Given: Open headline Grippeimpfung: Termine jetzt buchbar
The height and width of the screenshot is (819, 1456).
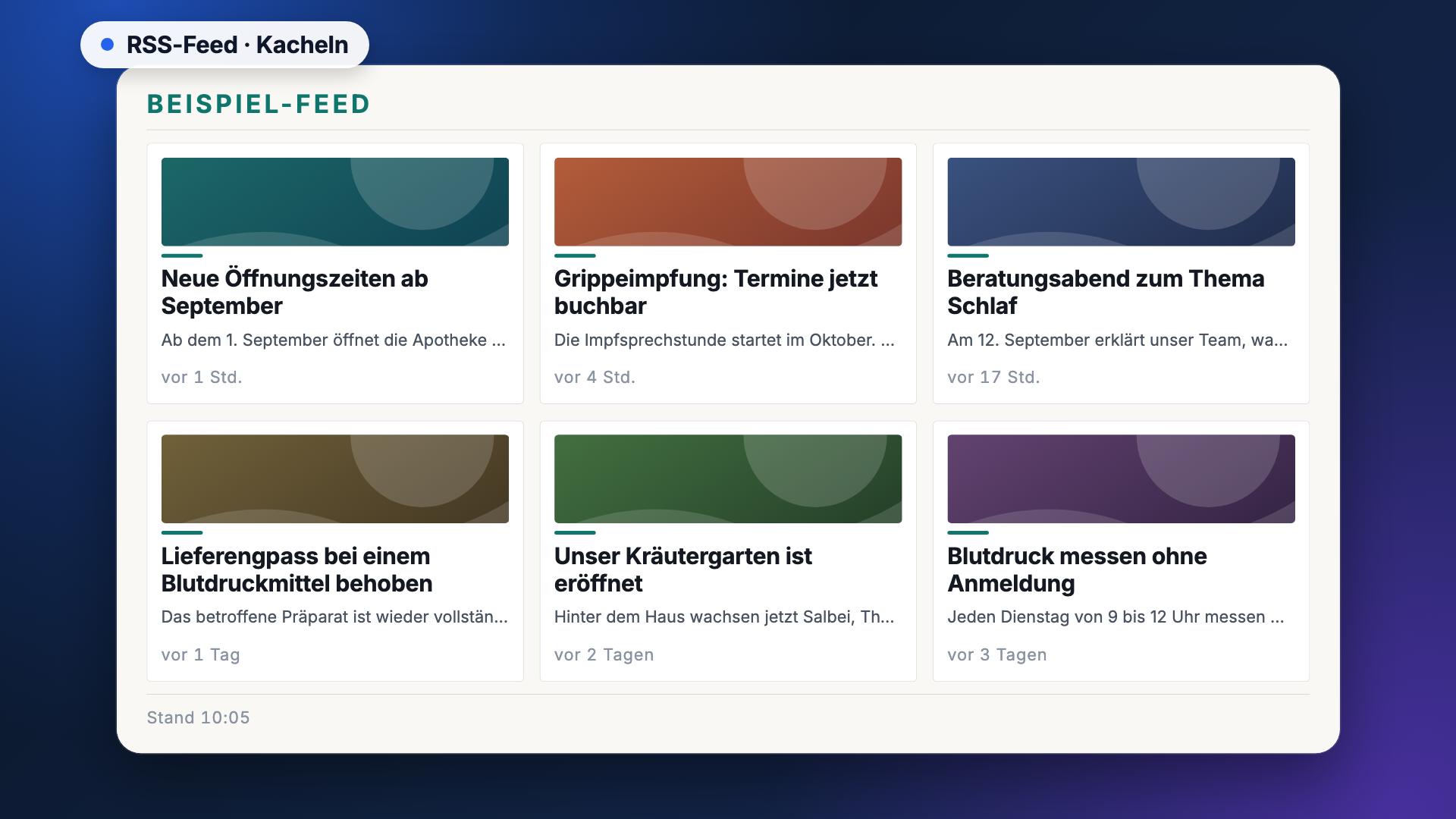Looking at the screenshot, I should pos(716,292).
